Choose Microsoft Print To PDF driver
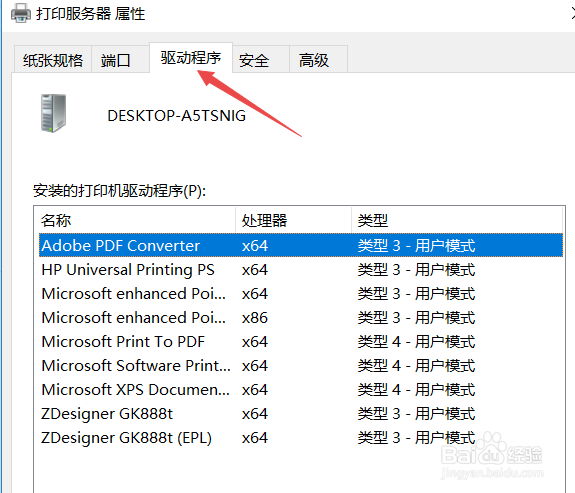This screenshot has height=493, width=575. 301,342
